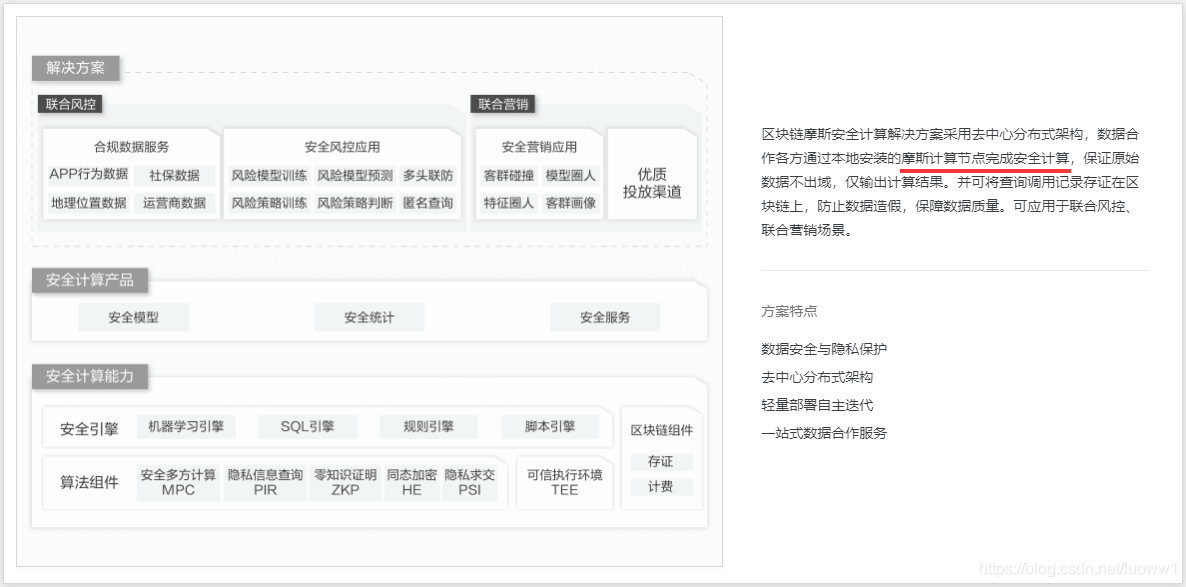The width and height of the screenshot is (1186, 587).
Task: Click the 风险策略判断 box
Action: pos(355,203)
